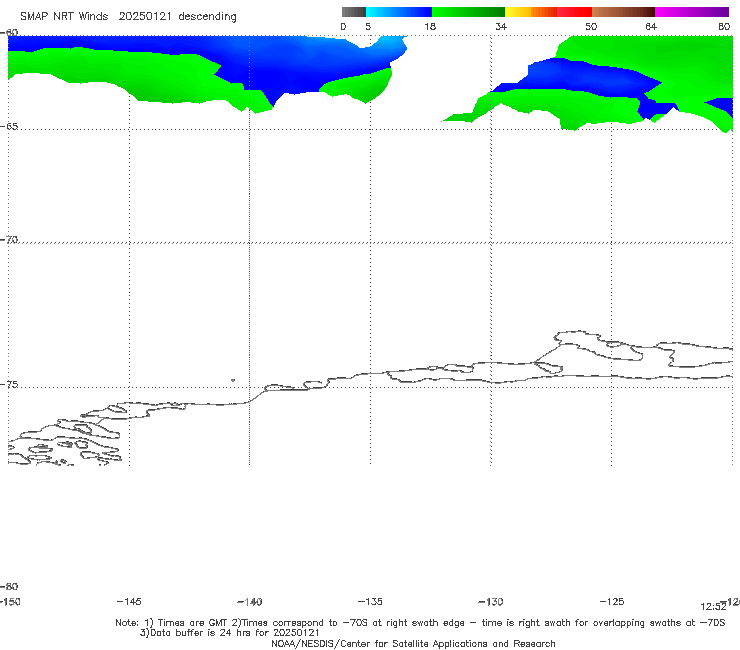Click the latitude label '-70'
The image size is (740, 650).
coord(9,240)
